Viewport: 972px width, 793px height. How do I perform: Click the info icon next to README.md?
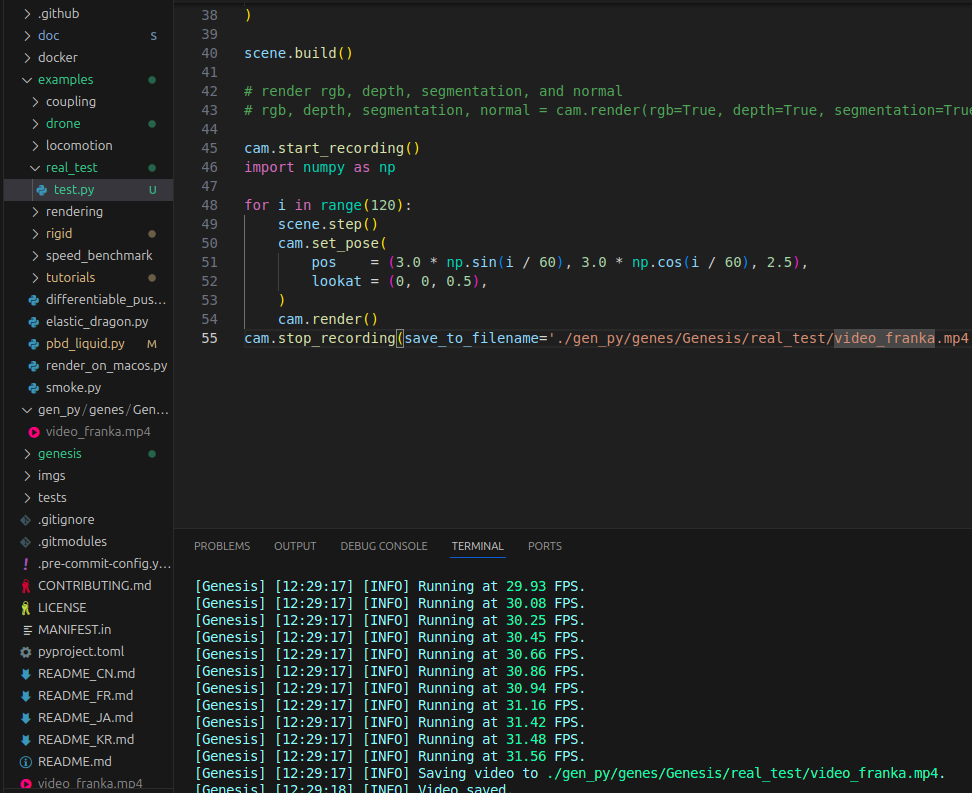point(26,762)
